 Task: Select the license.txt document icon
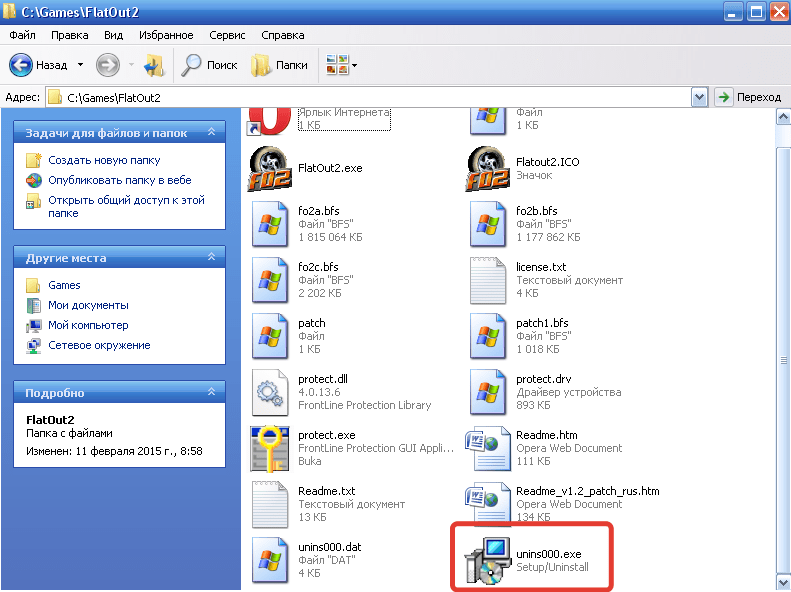point(487,280)
